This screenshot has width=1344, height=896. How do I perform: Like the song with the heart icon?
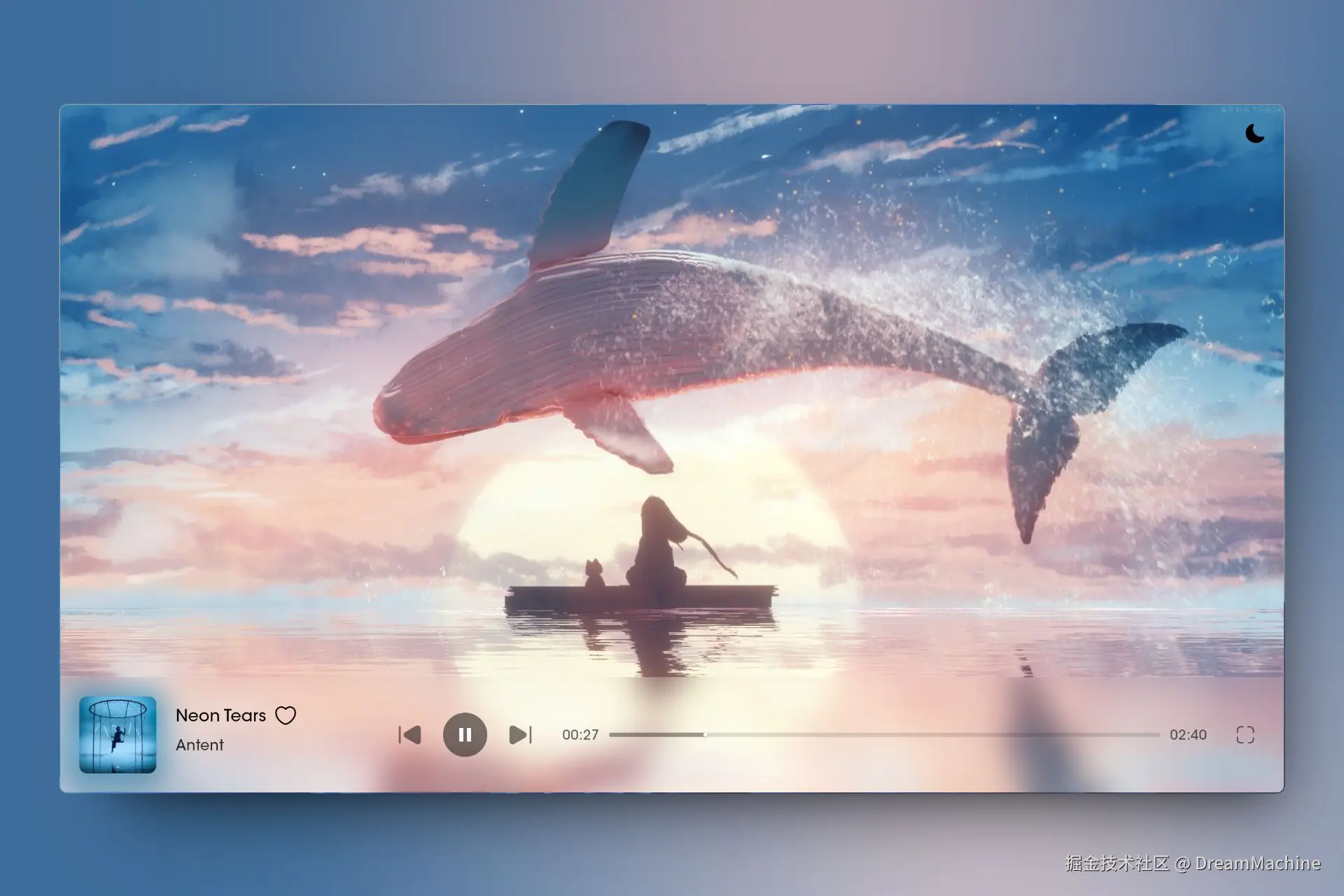286,715
